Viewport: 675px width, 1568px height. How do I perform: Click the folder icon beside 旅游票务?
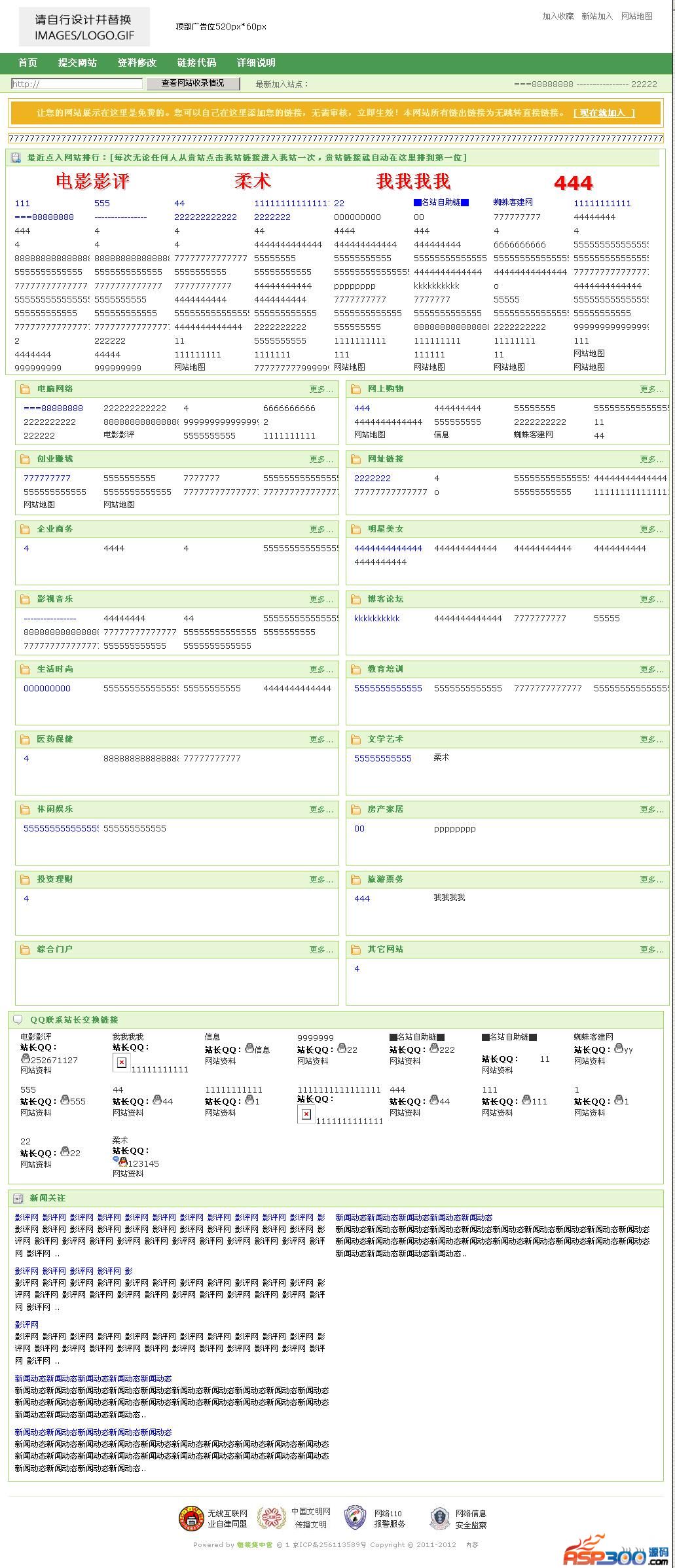(356, 880)
